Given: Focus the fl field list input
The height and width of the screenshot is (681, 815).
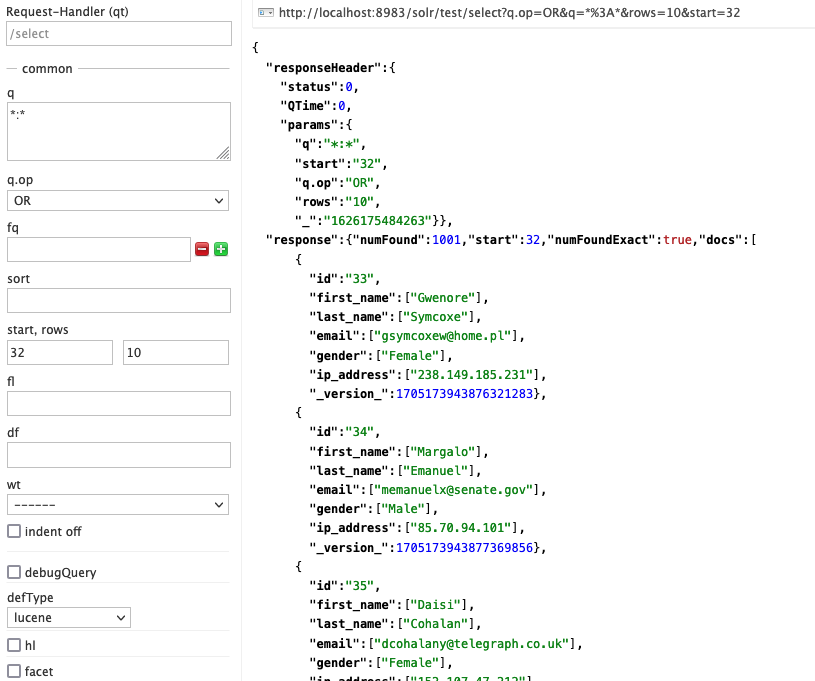Looking at the screenshot, I should 119,403.
